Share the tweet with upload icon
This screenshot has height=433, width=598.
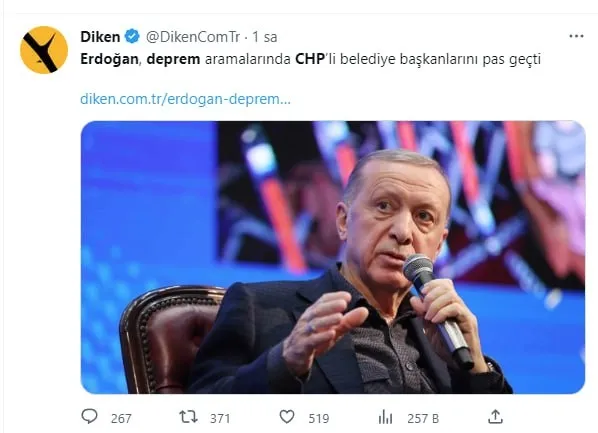(495, 417)
